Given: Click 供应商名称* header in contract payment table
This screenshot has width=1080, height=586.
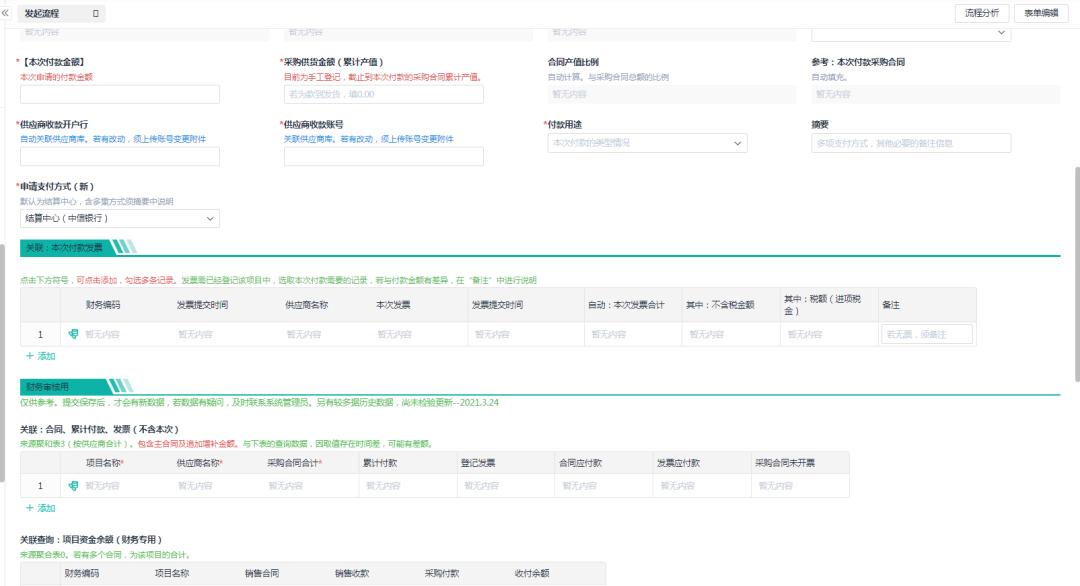Looking at the screenshot, I should coord(200,463).
